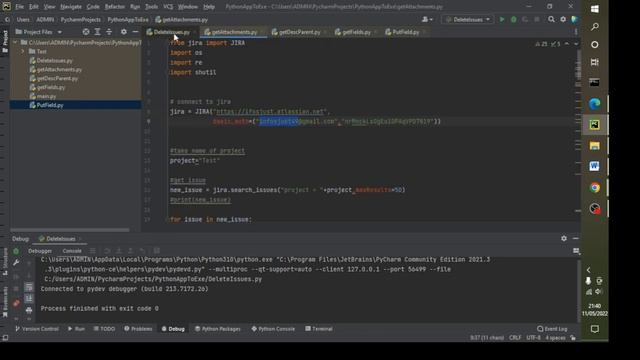Image resolution: width=640 pixels, height=360 pixels.
Task: Open the Terminal tool window
Action: pyautogui.click(x=319, y=329)
